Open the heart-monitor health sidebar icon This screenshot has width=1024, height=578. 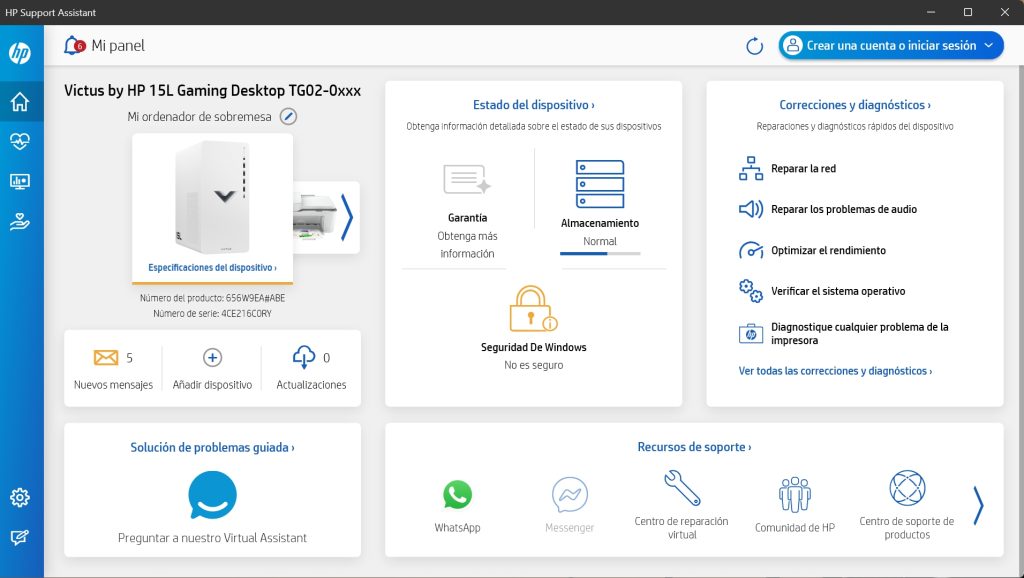20,141
